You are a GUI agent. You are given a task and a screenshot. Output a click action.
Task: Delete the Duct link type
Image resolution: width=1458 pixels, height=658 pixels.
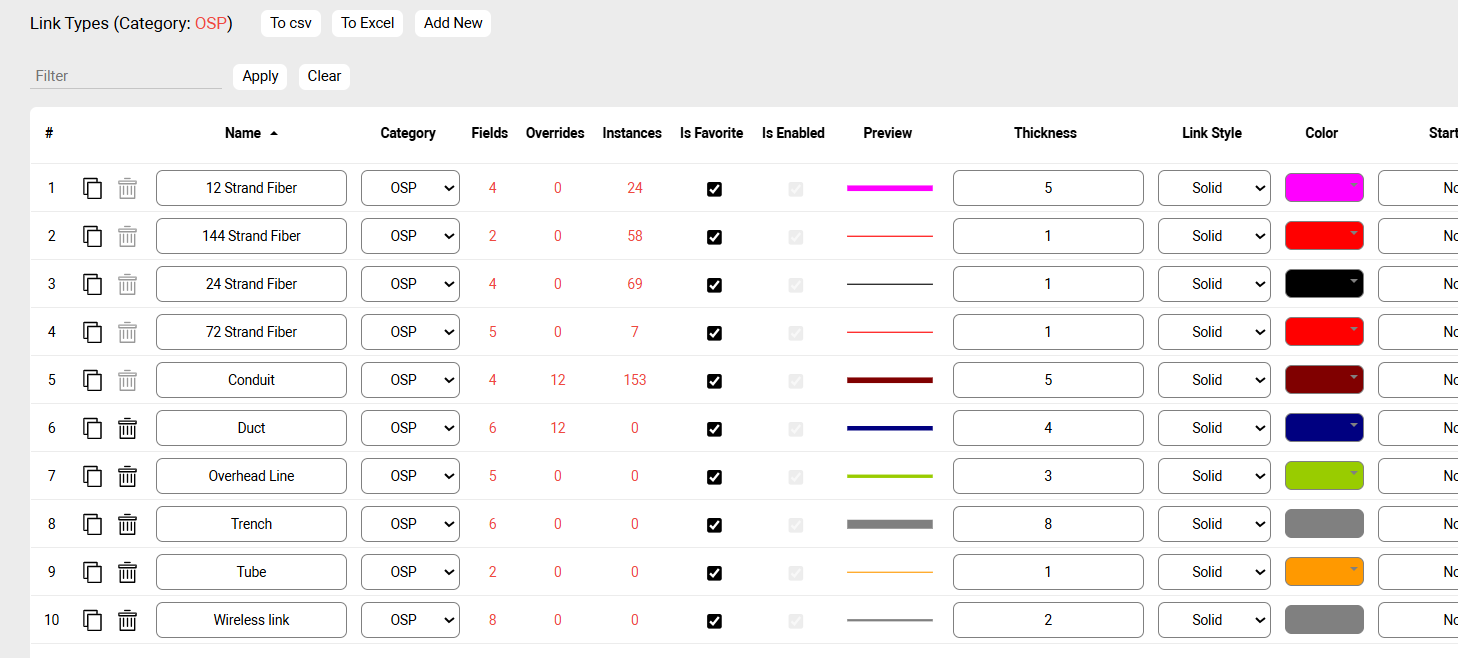[127, 428]
